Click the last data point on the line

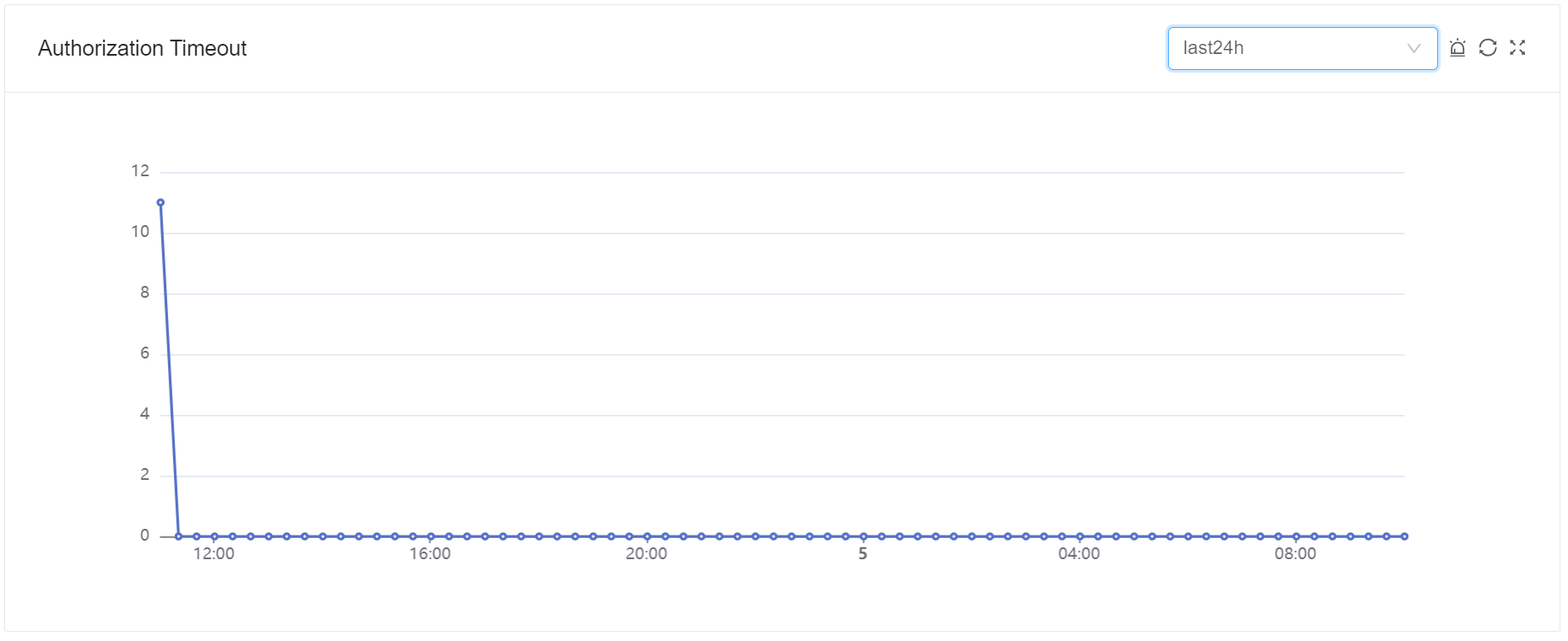(1404, 536)
